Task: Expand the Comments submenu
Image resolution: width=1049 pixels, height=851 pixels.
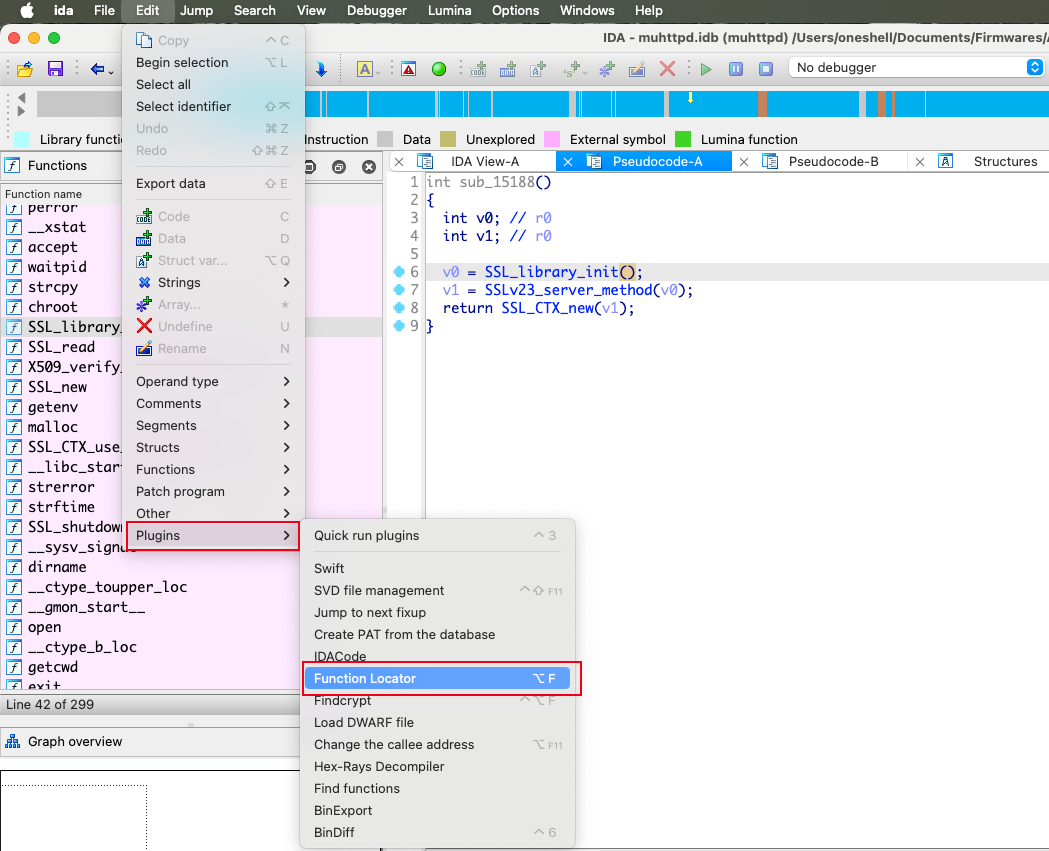Action: 213,403
